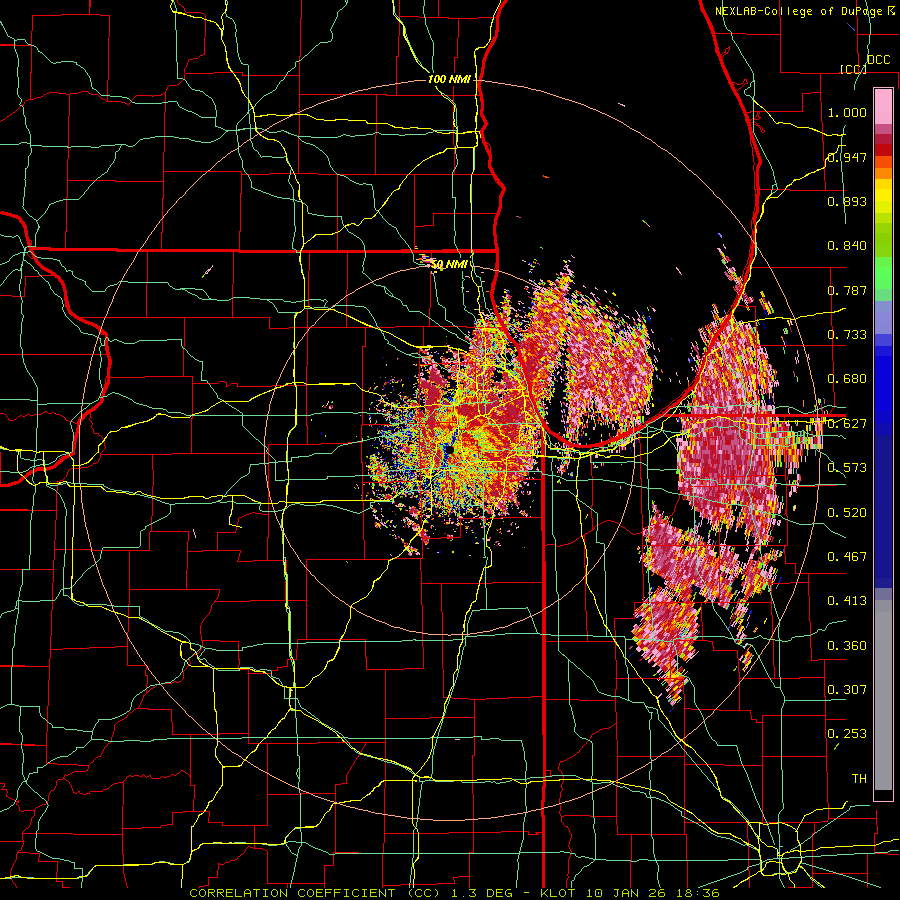Screen dimensions: 900x900
Task: Click the 0.307 scale value
Action: 847,690
